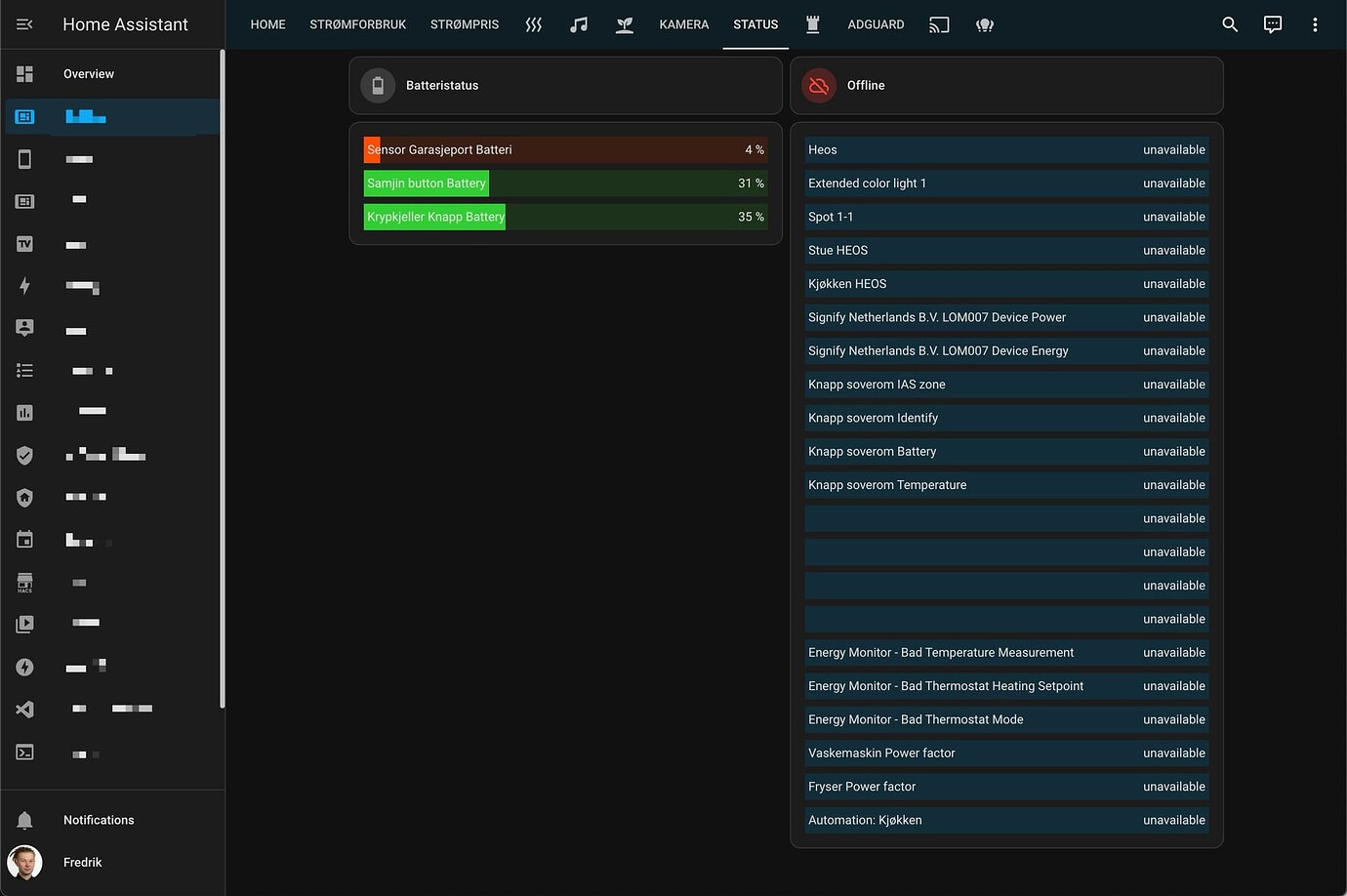
Task: Open HACS from the sidebar
Action: coord(24,582)
